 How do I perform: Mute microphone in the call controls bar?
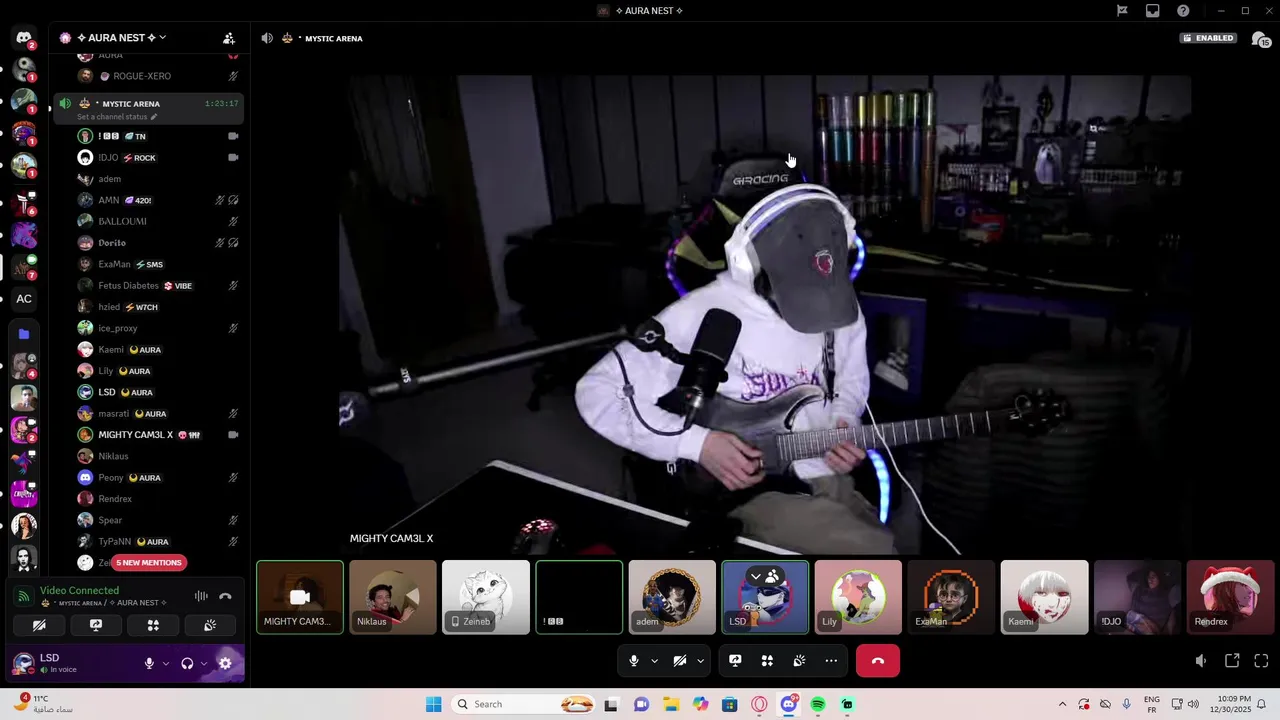[633, 661]
